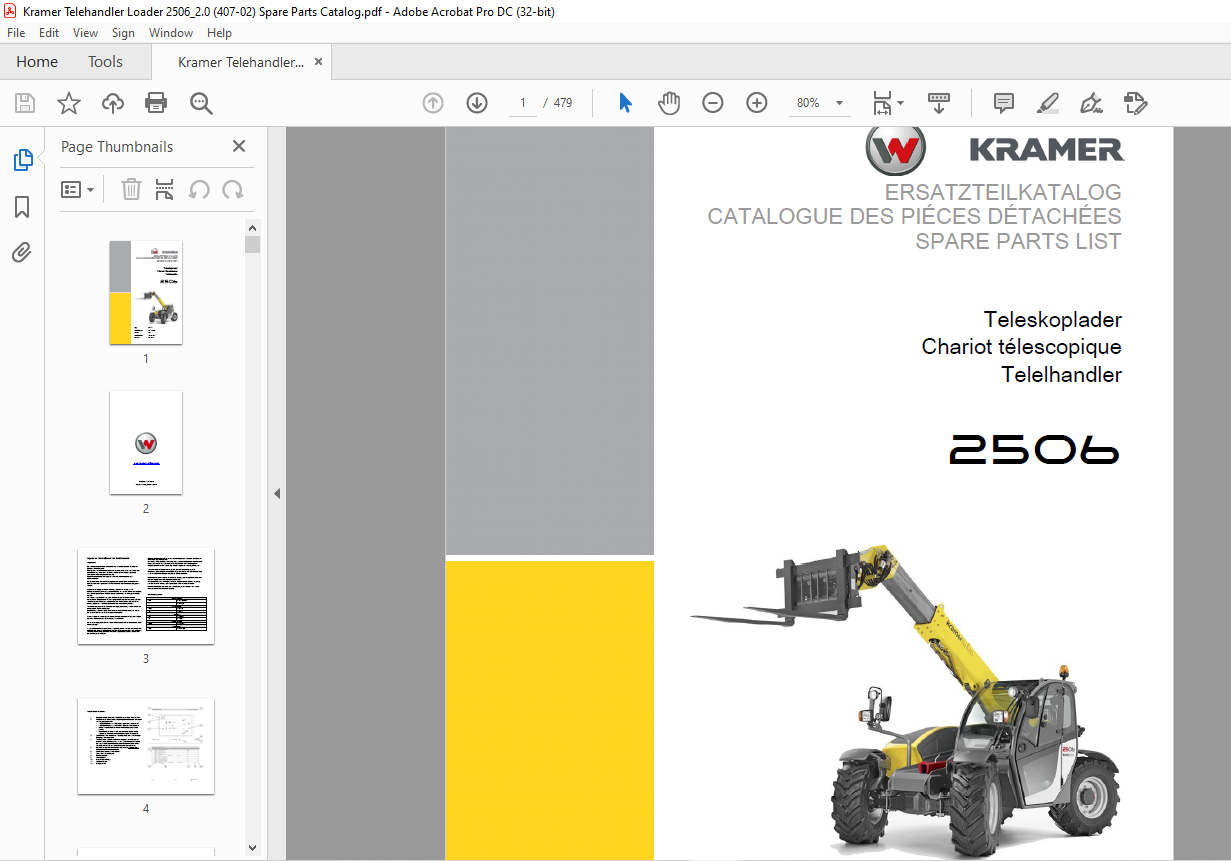Image resolution: width=1231 pixels, height=861 pixels.
Task: Add a sticky note comment
Action: 1004,103
